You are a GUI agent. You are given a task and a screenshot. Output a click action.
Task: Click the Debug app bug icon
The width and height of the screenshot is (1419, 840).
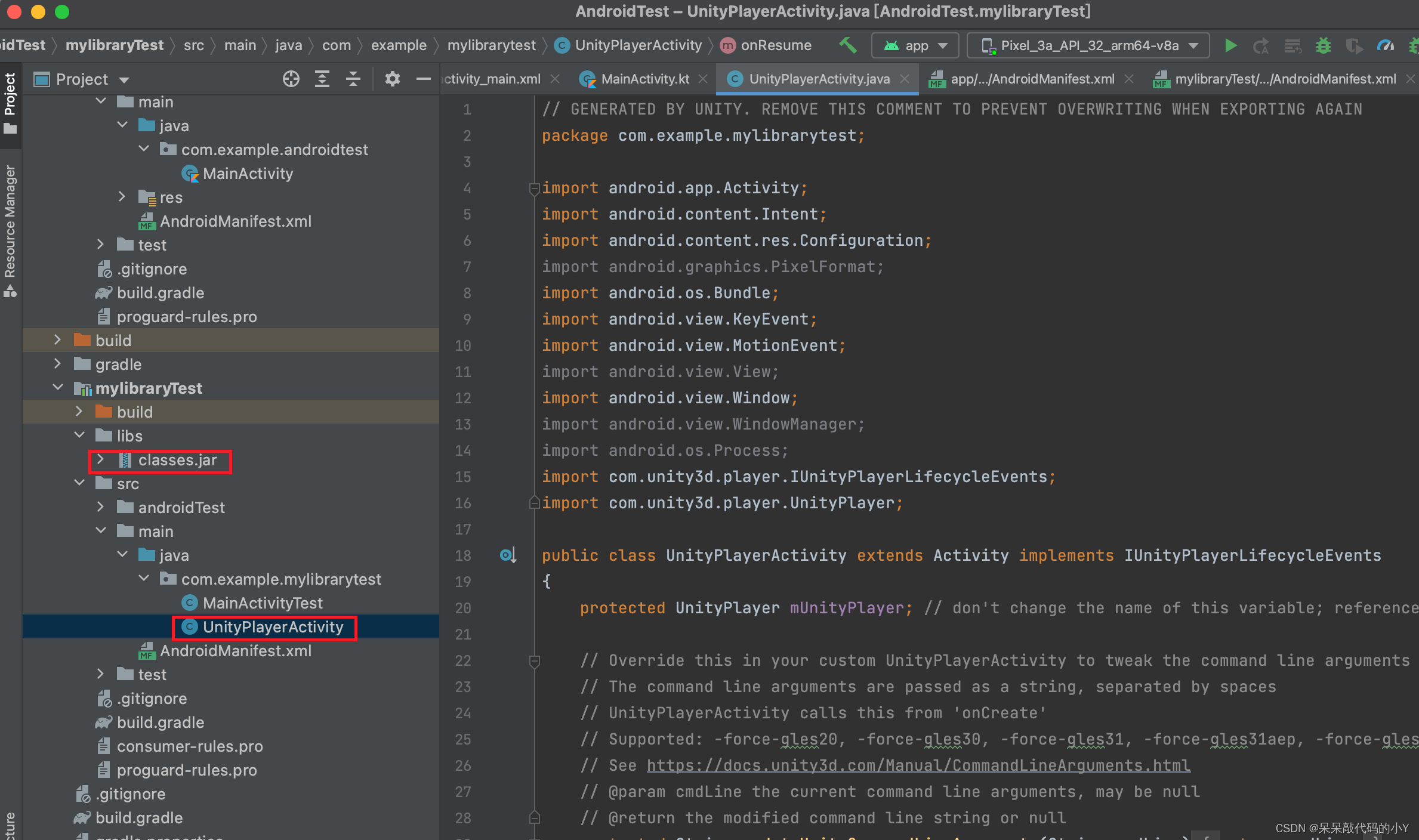[x=1323, y=46]
